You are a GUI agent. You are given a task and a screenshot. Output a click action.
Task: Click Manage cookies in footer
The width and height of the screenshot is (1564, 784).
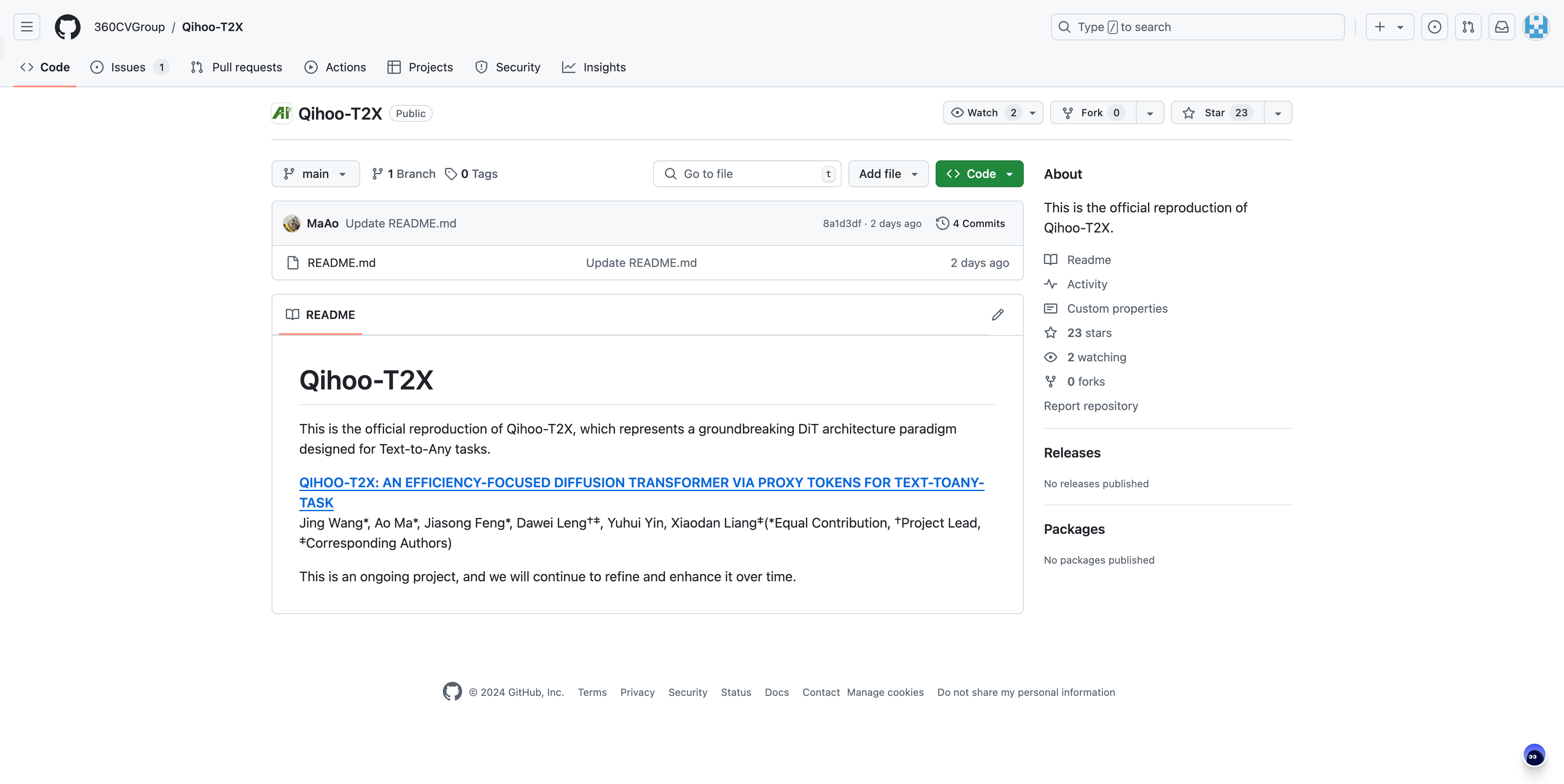click(884, 693)
